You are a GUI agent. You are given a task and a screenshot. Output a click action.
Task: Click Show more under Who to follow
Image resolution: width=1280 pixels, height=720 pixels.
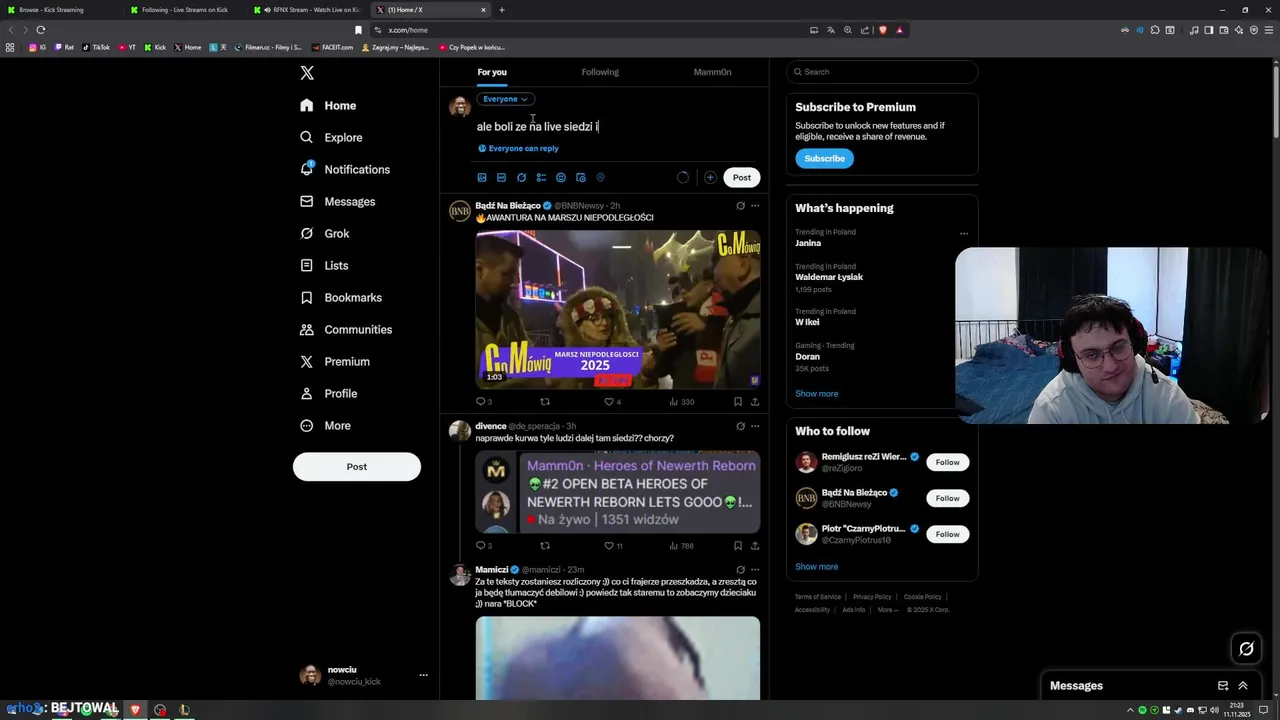pyautogui.click(x=816, y=567)
